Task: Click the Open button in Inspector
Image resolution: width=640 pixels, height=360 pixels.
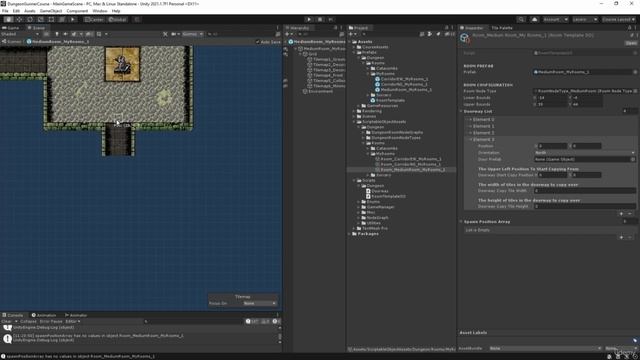Action: pos(631,43)
